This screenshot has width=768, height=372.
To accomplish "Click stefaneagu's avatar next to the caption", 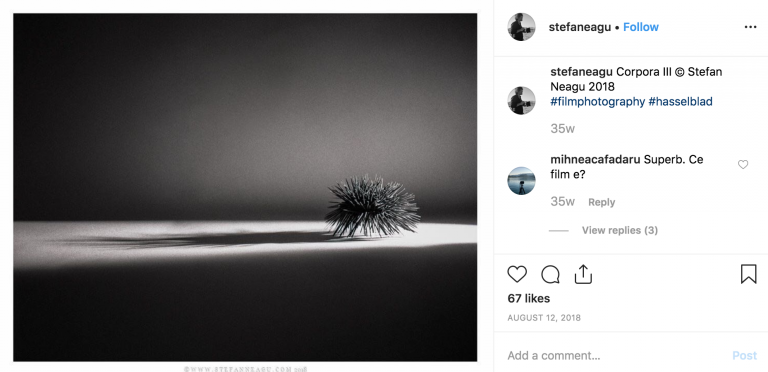I will [x=521, y=100].
